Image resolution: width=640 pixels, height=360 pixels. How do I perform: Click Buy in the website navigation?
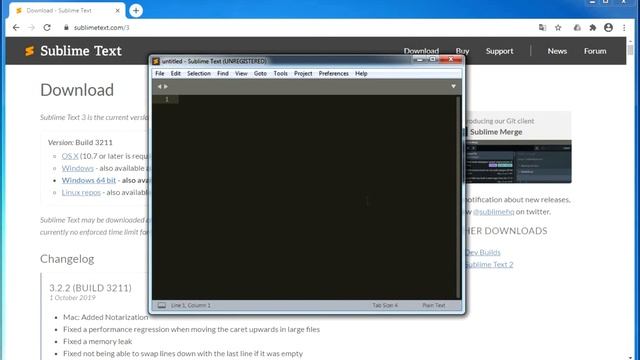[462, 51]
